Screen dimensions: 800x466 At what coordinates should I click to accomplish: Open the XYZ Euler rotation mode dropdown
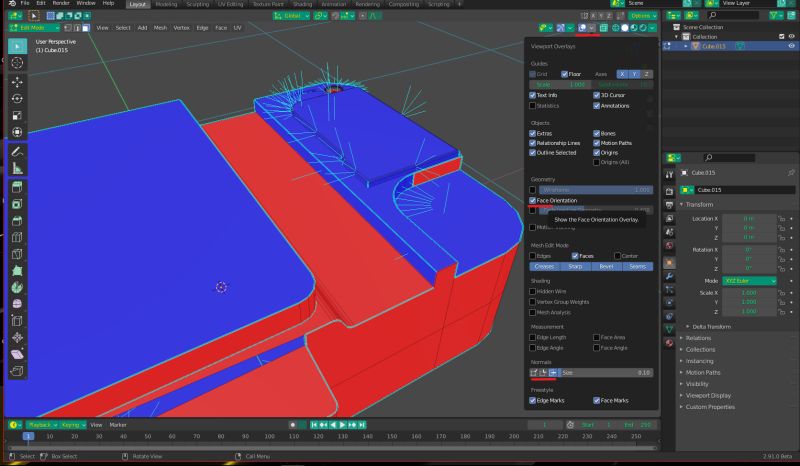pyautogui.click(x=749, y=281)
